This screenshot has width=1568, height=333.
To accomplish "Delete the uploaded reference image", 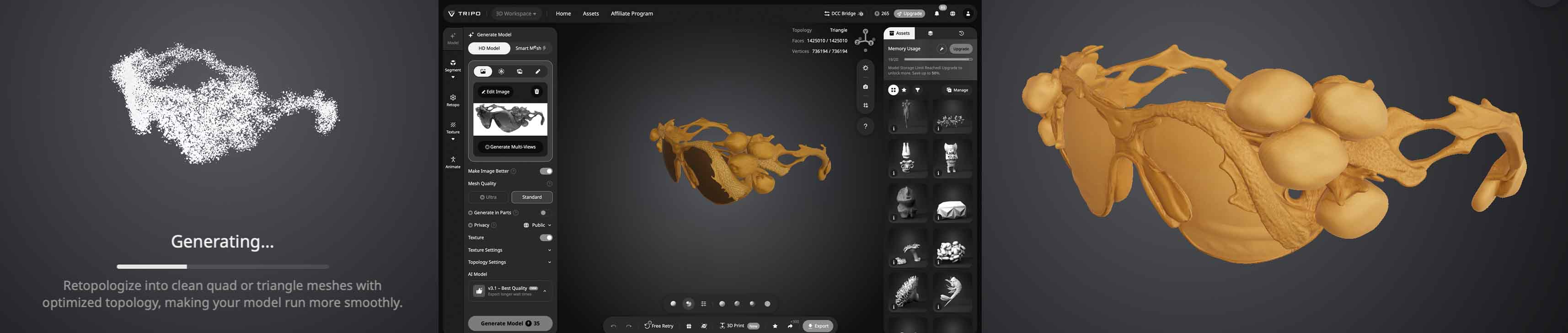I will (536, 92).
